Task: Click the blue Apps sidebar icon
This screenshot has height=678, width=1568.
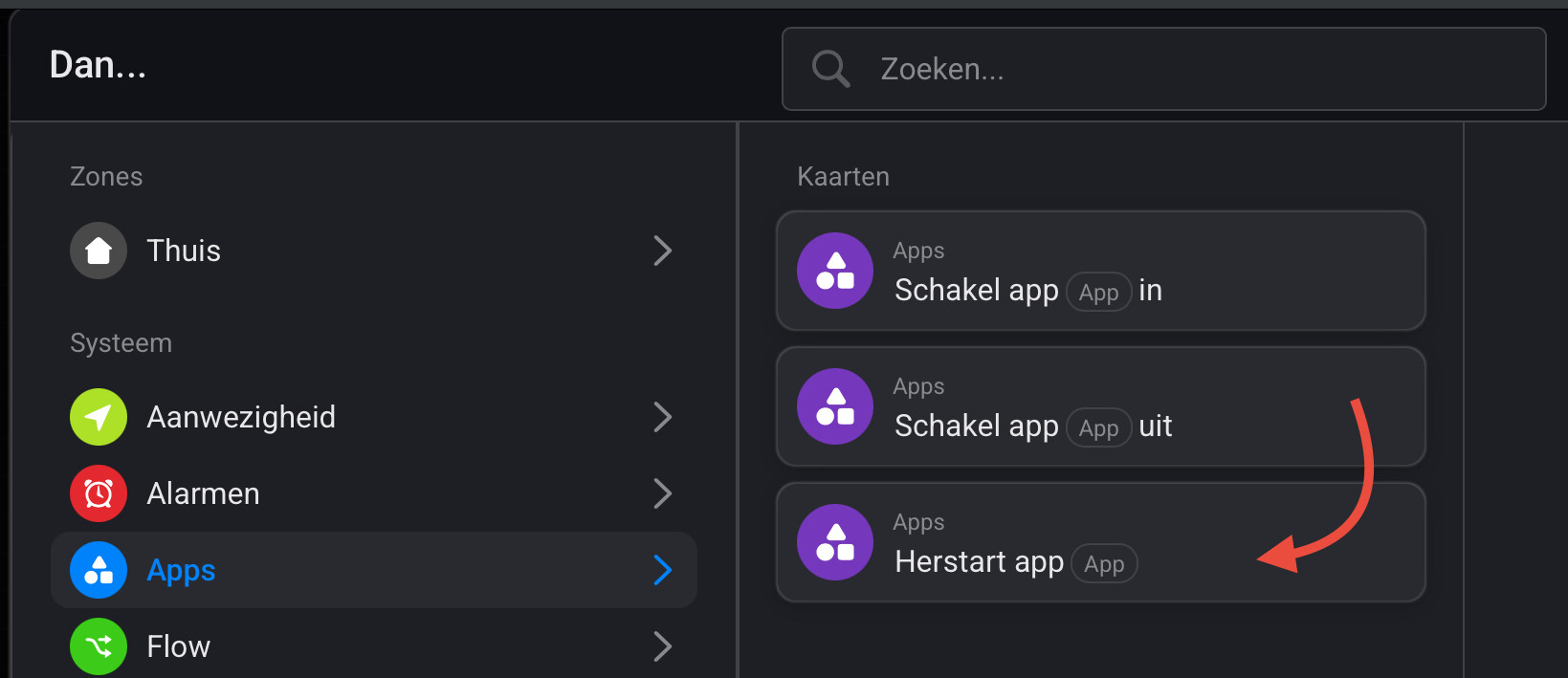Action: pos(99,570)
